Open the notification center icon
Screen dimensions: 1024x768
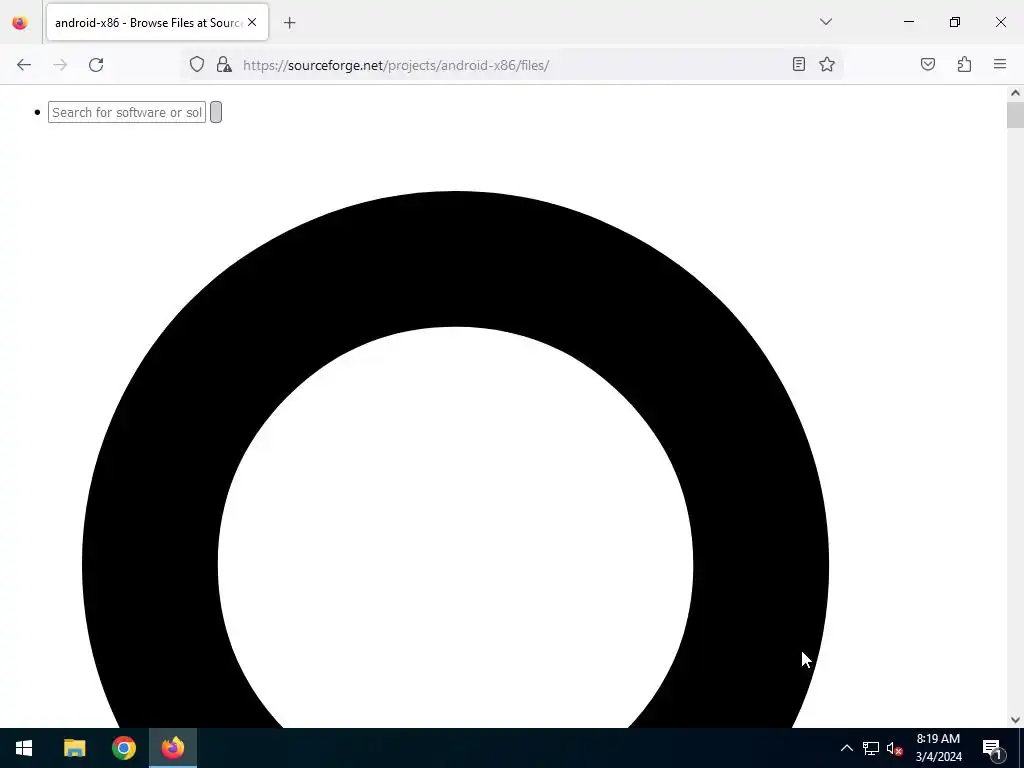992,748
